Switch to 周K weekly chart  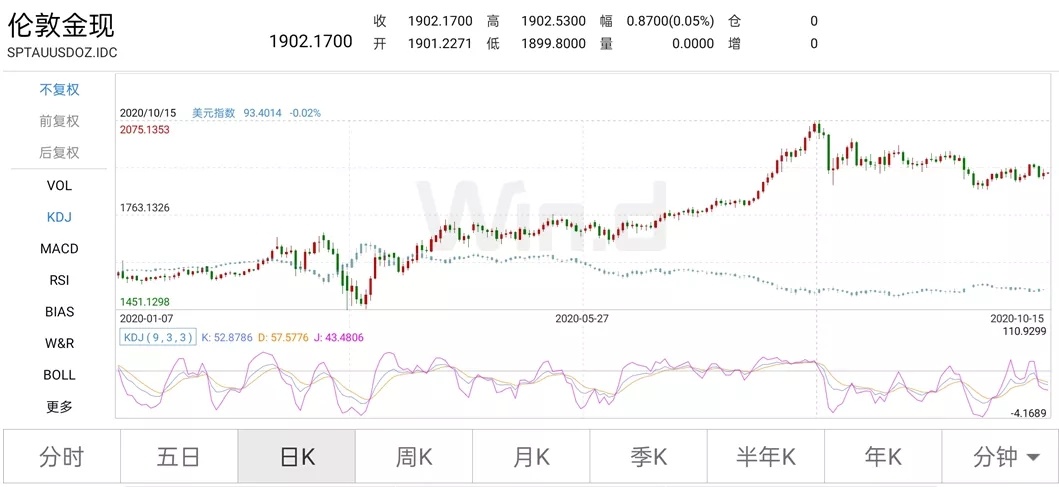click(x=413, y=457)
